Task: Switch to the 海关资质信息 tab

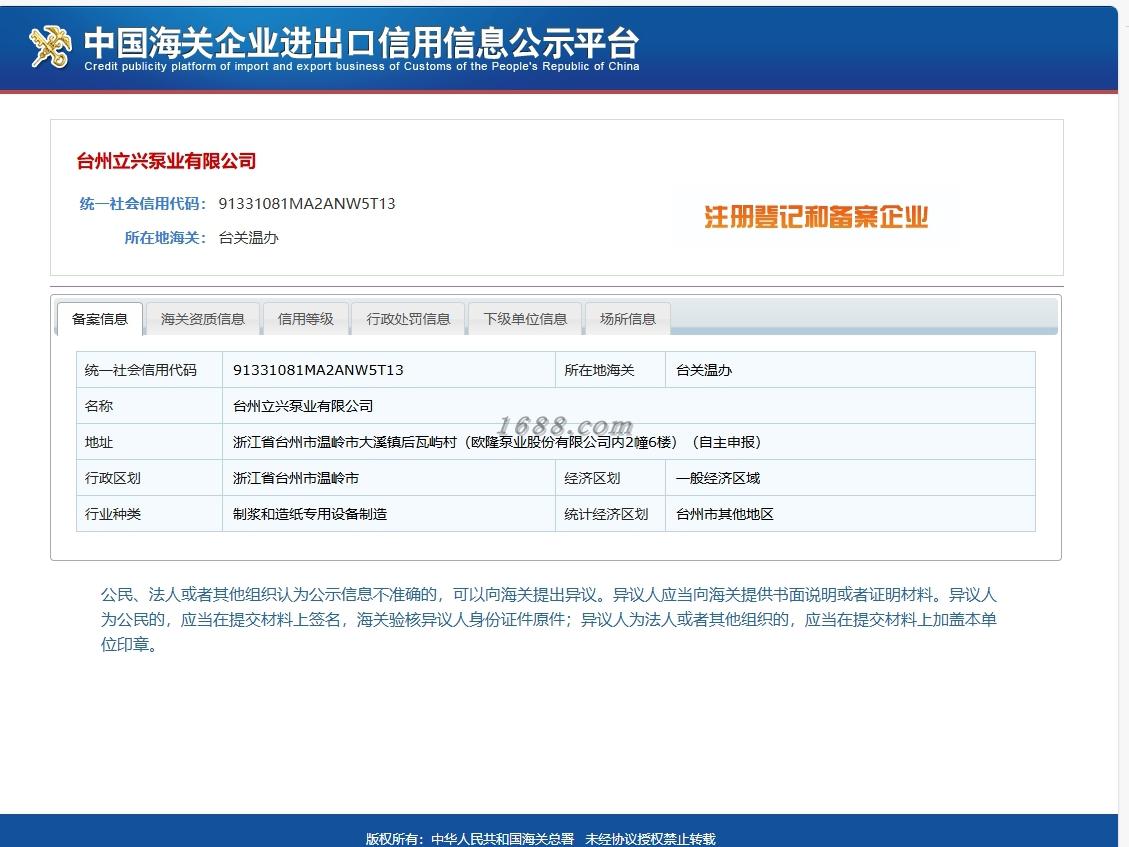Action: (x=203, y=319)
